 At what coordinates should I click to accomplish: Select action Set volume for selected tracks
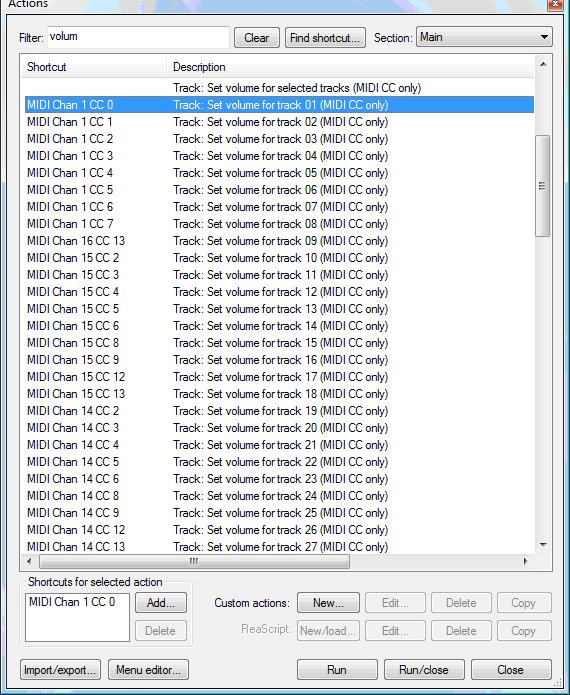pos(279,88)
